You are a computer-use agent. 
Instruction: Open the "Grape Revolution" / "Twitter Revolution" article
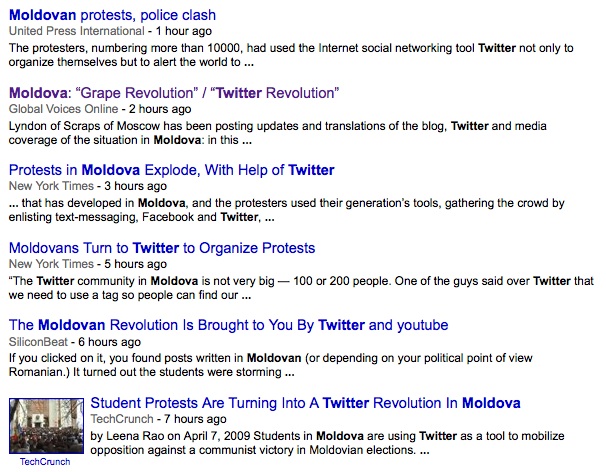(x=174, y=93)
